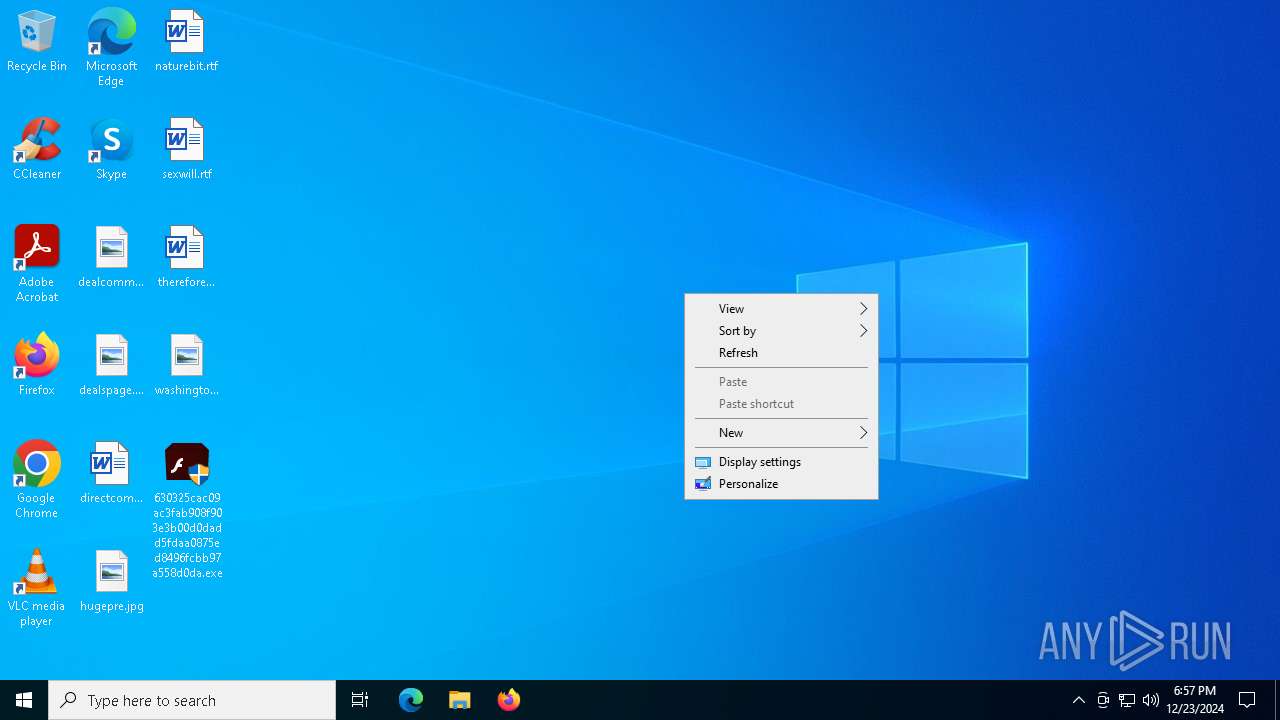Open the network status tray icon
Screen dimensions: 1280x720
pos(1127,700)
